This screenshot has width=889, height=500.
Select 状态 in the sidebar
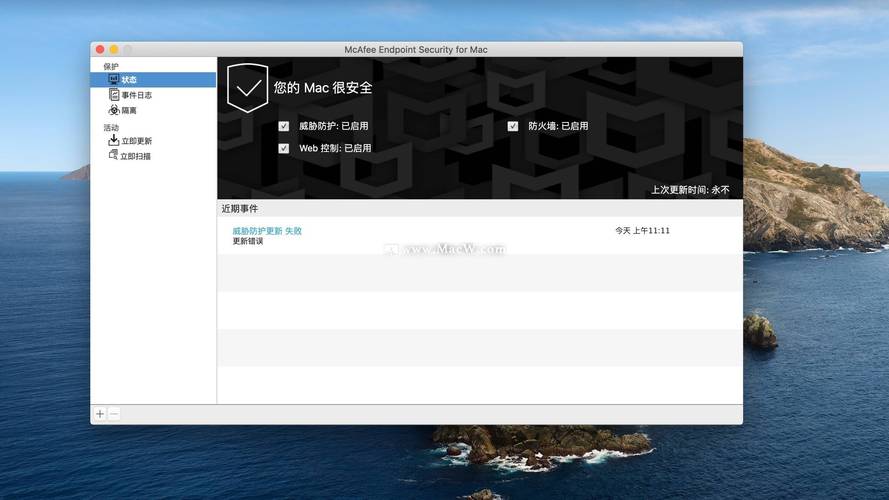pos(153,79)
